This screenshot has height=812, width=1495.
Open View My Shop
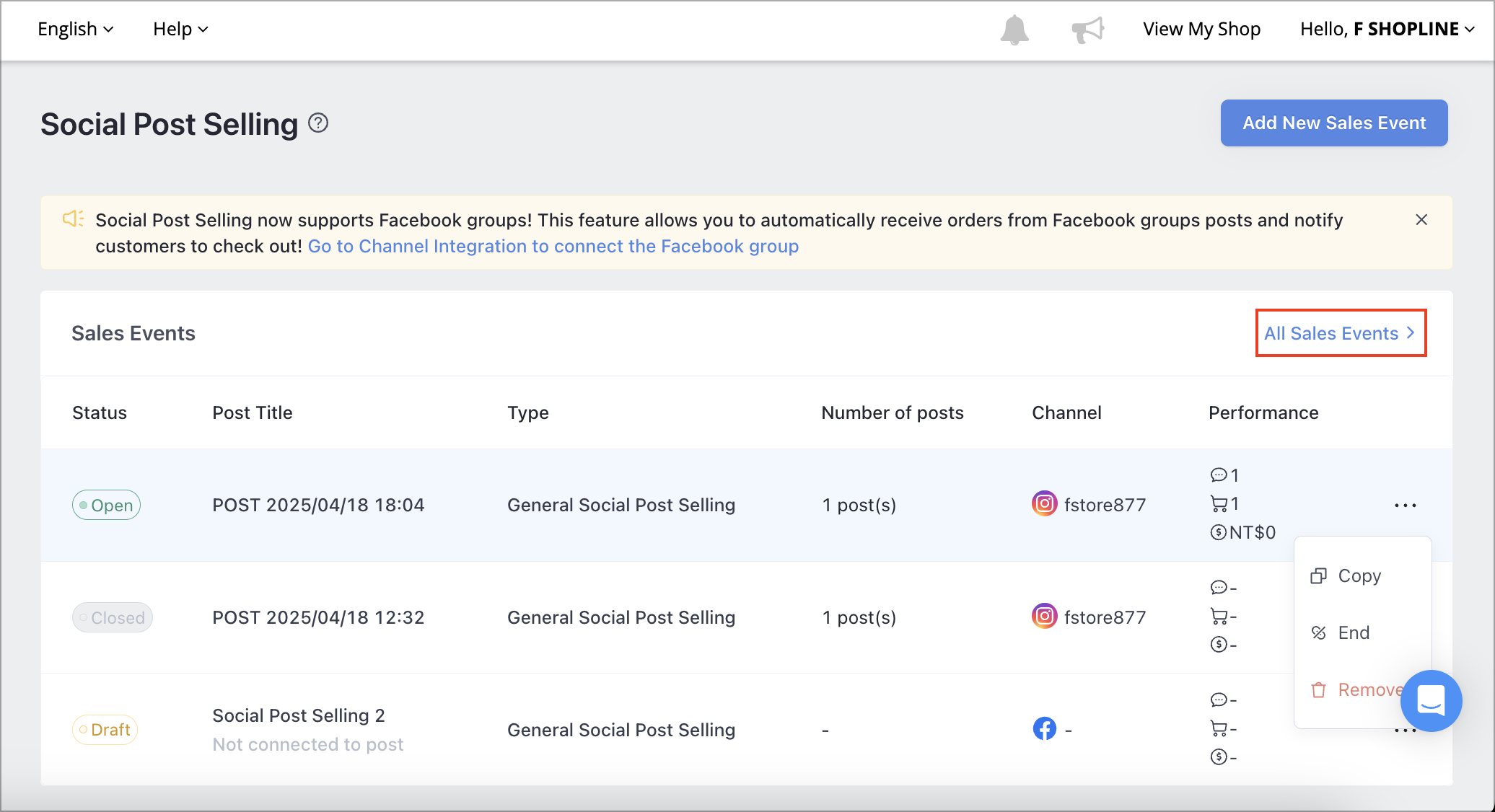(x=1201, y=30)
